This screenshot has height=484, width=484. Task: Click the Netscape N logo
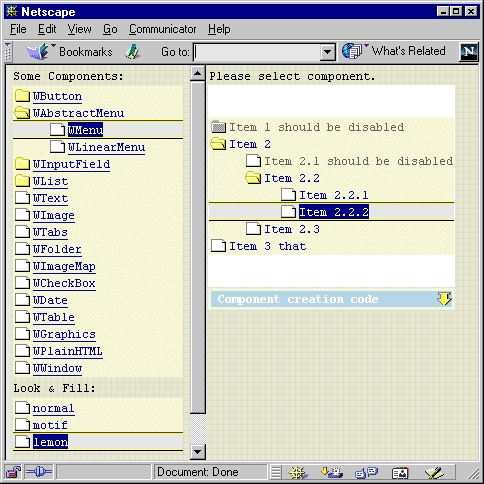coord(469,52)
